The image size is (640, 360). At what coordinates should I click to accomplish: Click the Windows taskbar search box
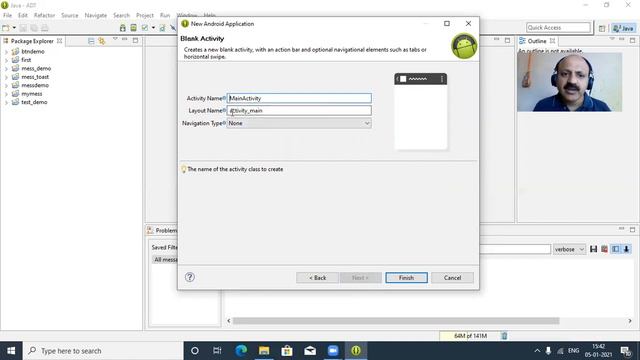pos(103,351)
